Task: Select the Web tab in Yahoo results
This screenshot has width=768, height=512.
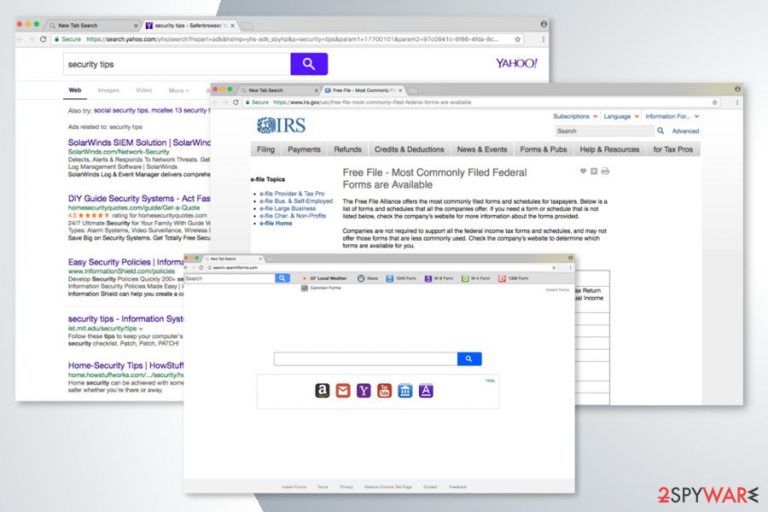Action: pyautogui.click(x=74, y=90)
